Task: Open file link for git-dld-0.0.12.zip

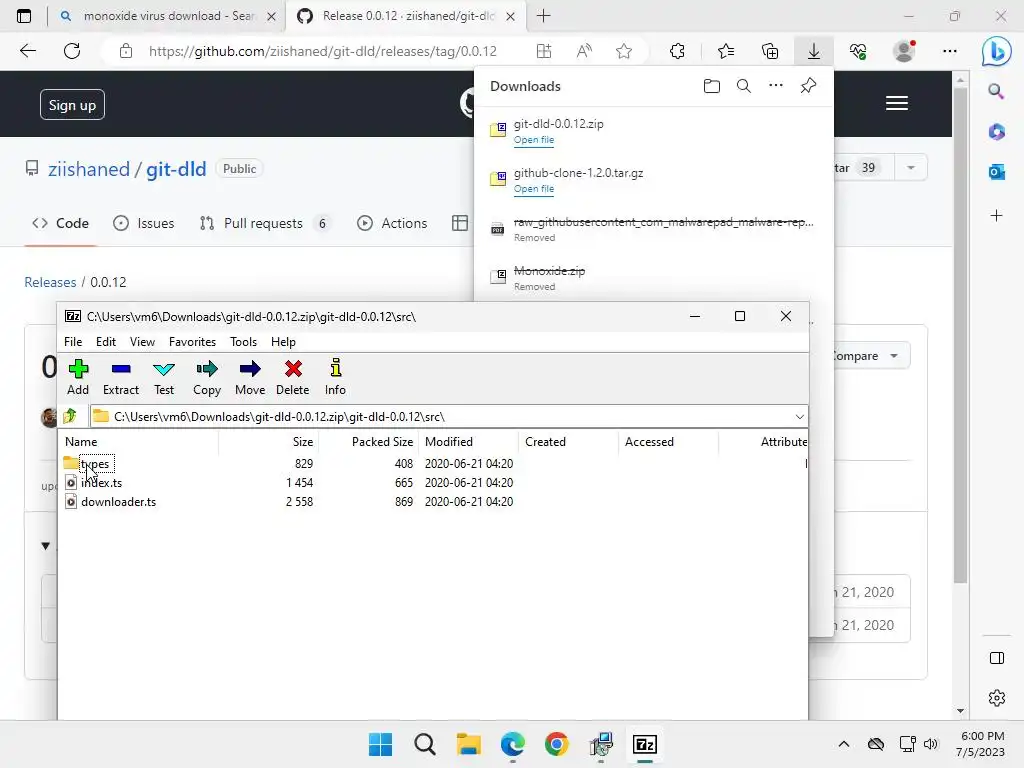Action: (534, 140)
